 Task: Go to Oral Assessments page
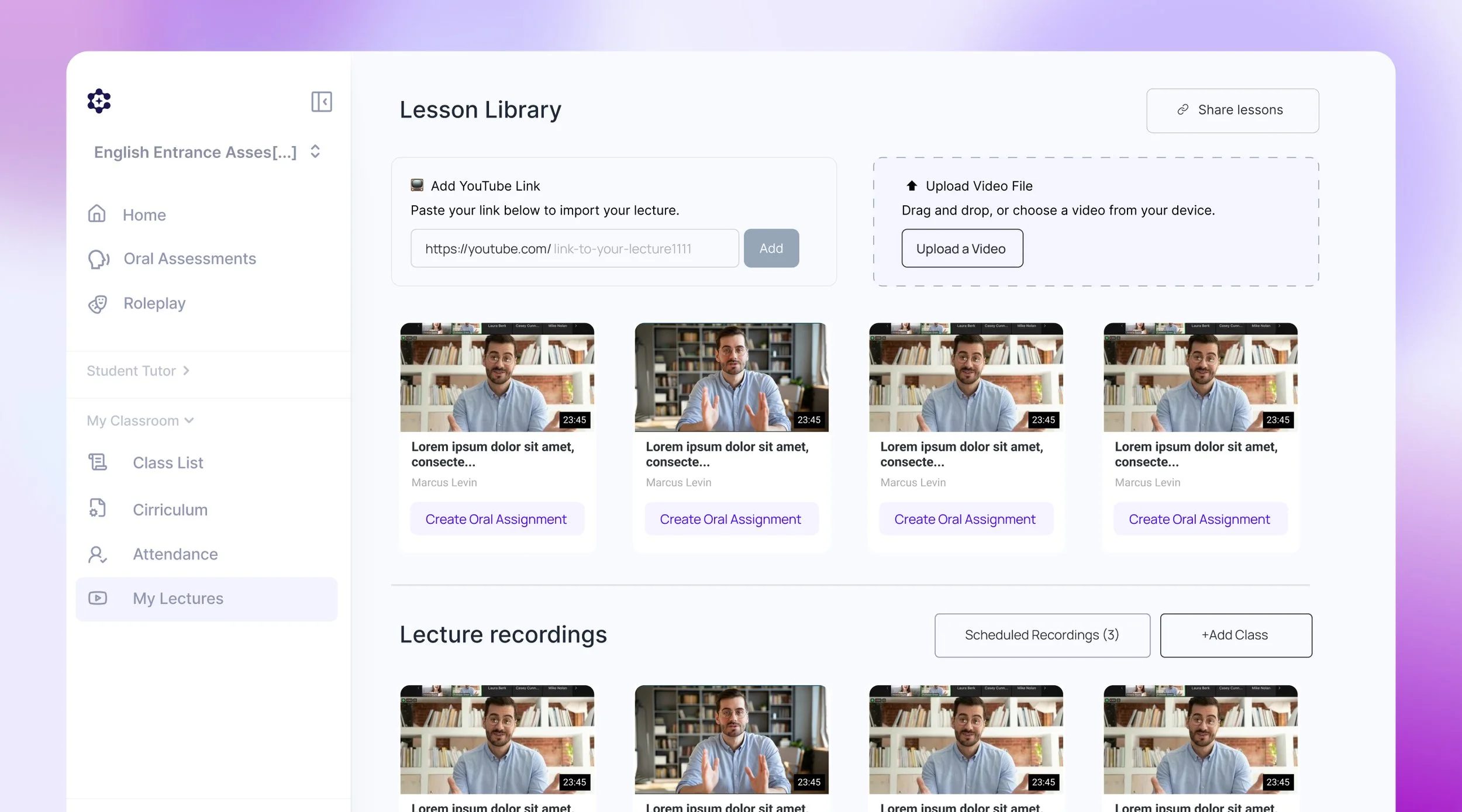(189, 259)
